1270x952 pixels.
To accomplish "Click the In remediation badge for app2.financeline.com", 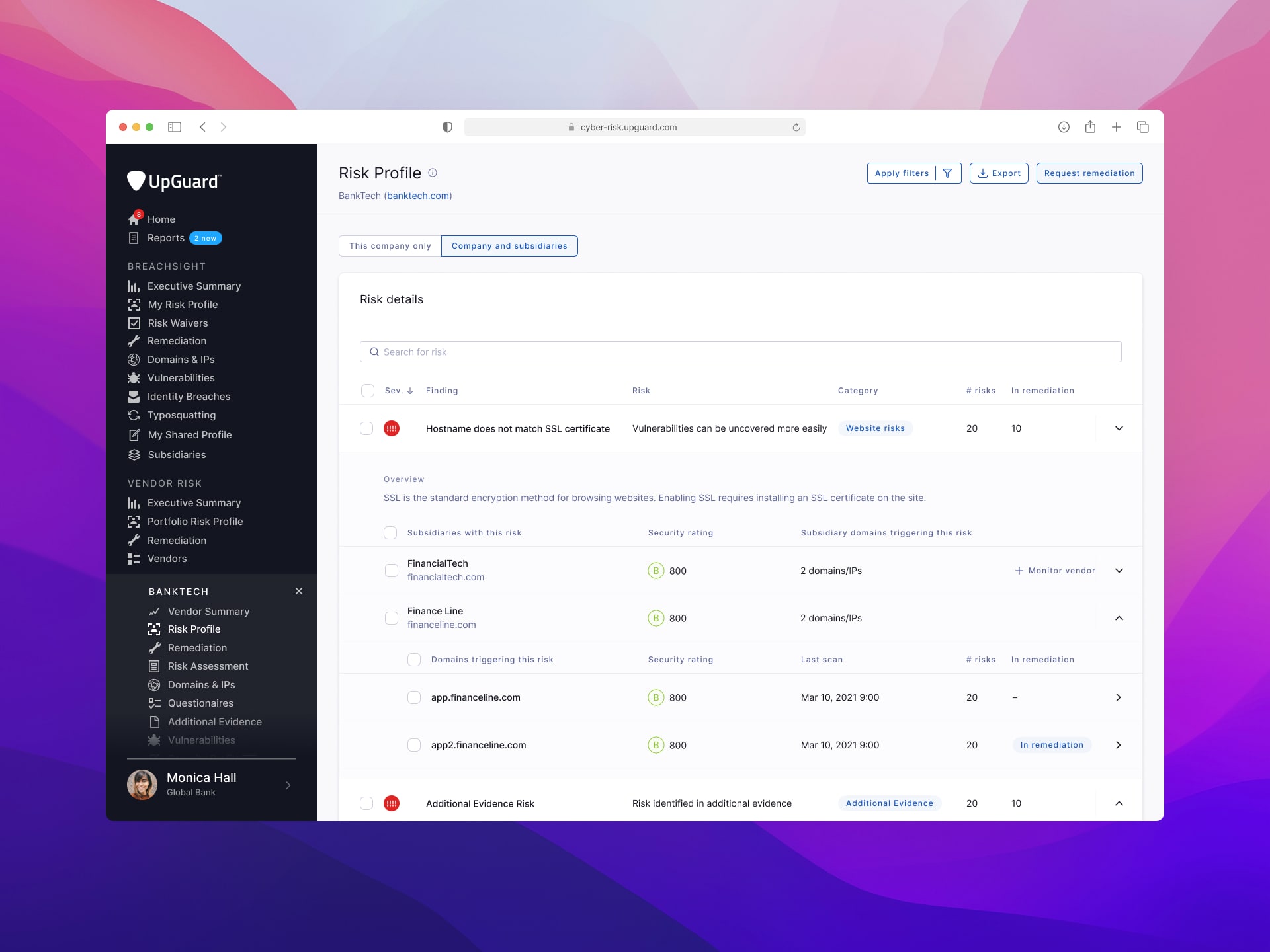I will (1052, 745).
